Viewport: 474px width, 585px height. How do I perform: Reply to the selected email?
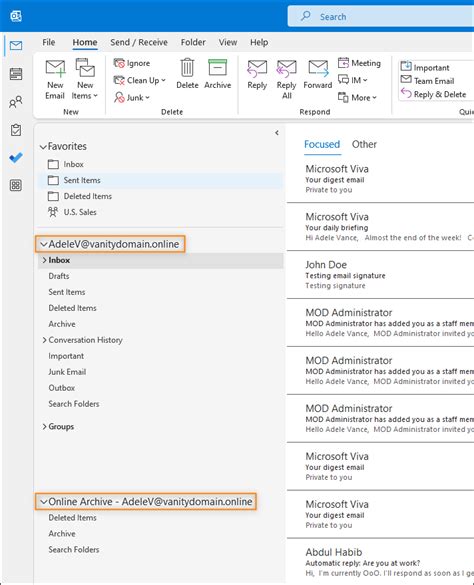[x=257, y=75]
